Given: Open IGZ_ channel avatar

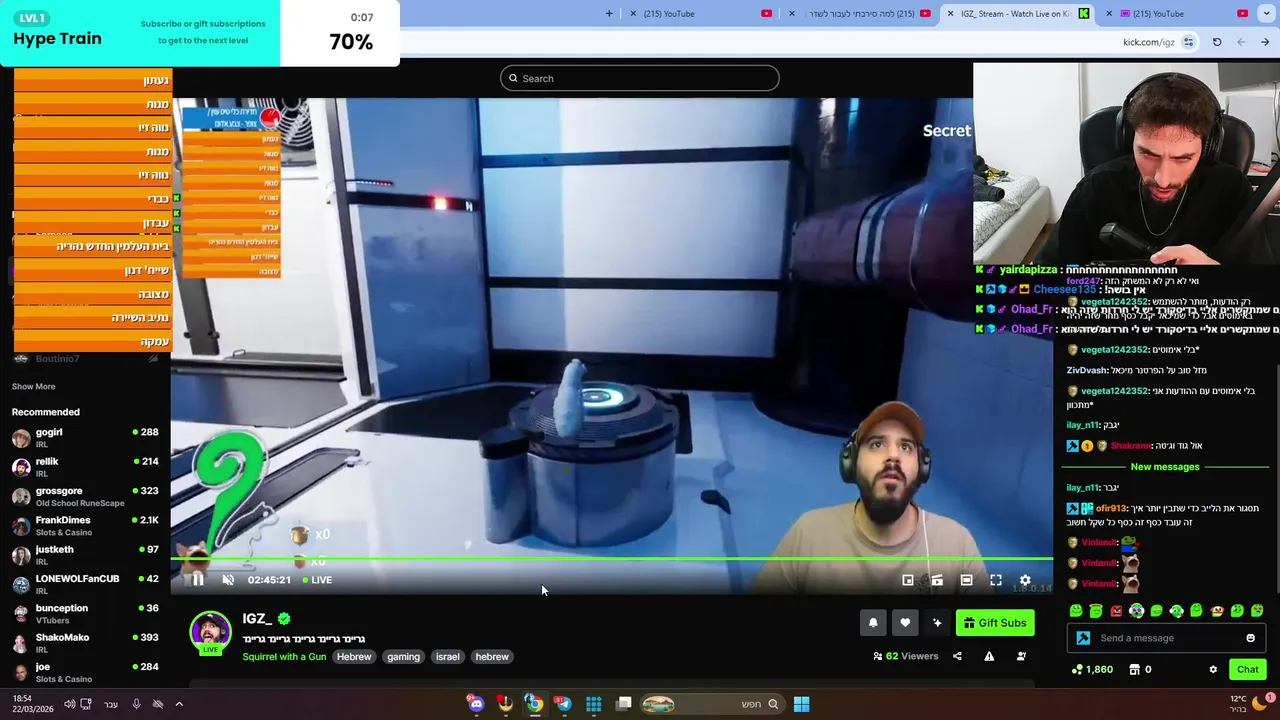Looking at the screenshot, I should click(x=210, y=632).
